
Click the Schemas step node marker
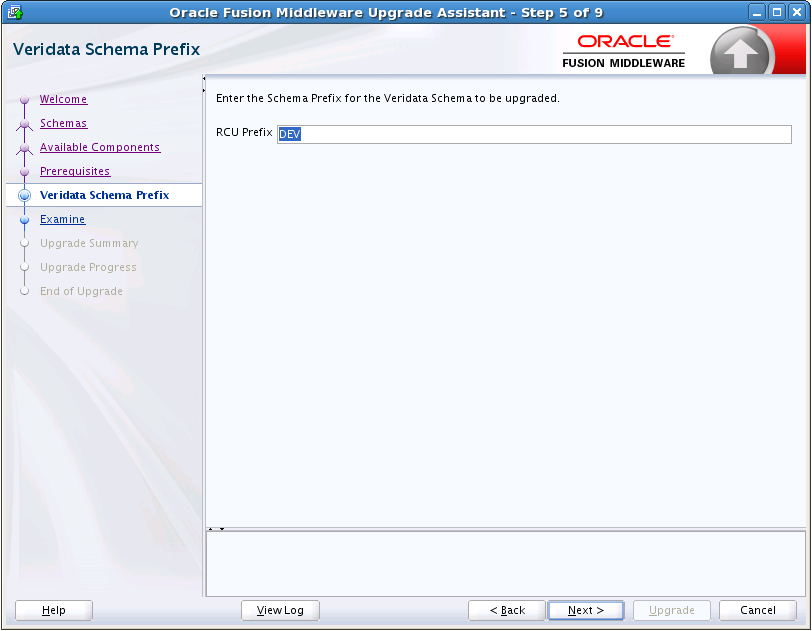pyautogui.click(x=24, y=124)
